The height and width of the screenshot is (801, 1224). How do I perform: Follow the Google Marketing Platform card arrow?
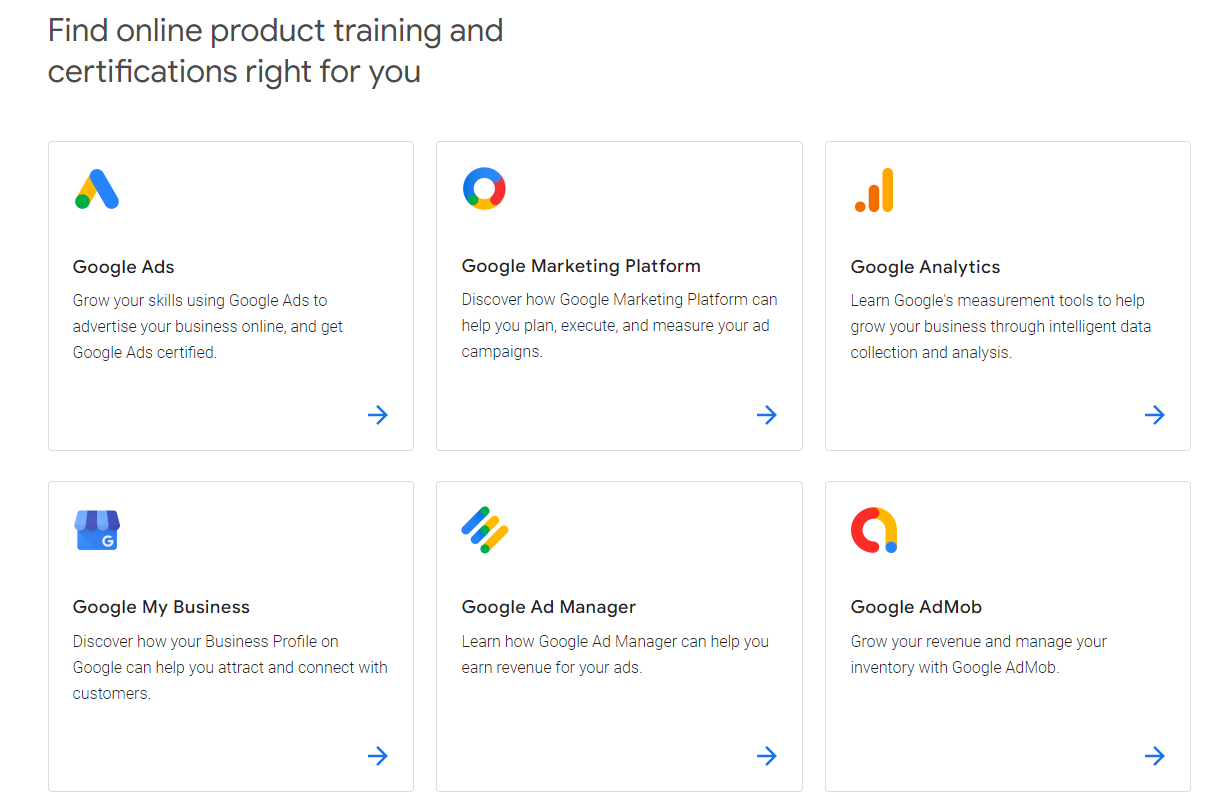pyautogui.click(x=767, y=415)
